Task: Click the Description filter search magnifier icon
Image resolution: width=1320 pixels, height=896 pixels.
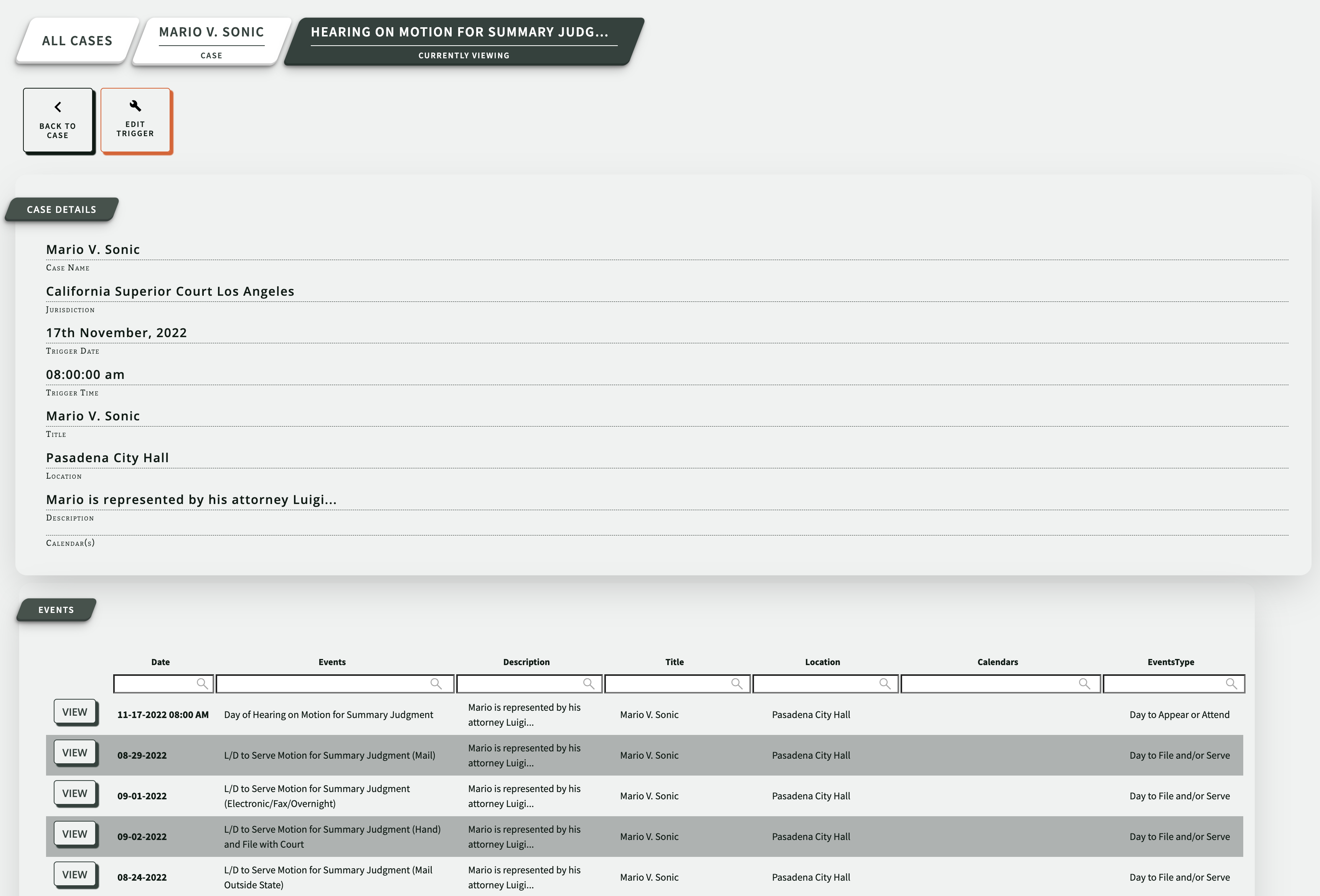Action: click(x=588, y=684)
